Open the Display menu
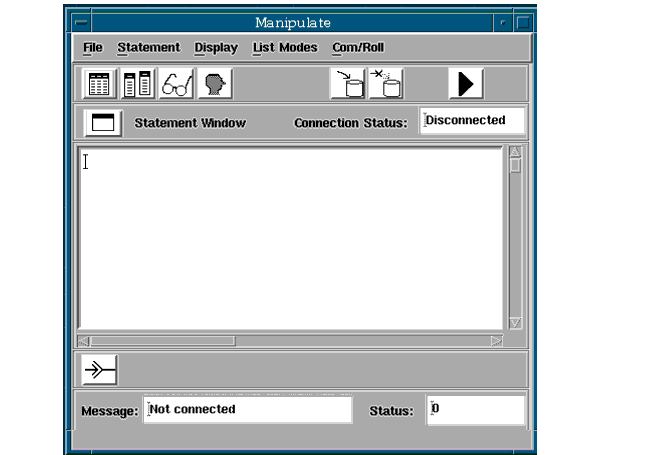Screen dimensions: 672x455 (x=216, y=47)
